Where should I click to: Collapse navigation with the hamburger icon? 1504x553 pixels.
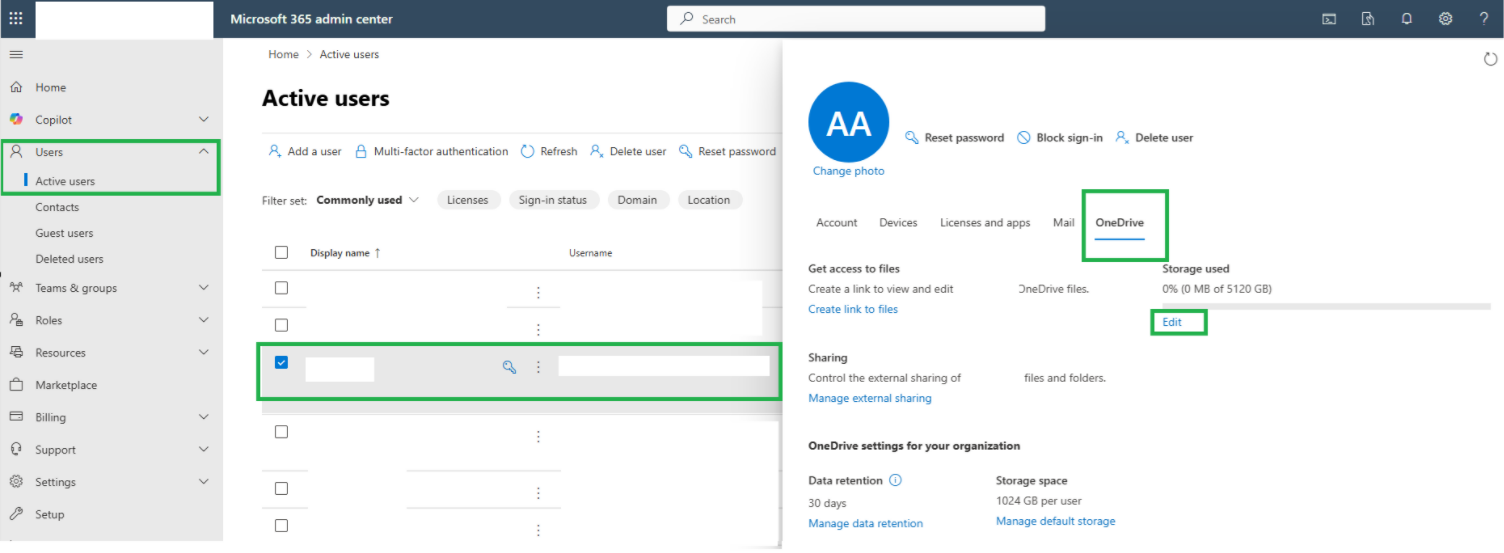[16, 54]
